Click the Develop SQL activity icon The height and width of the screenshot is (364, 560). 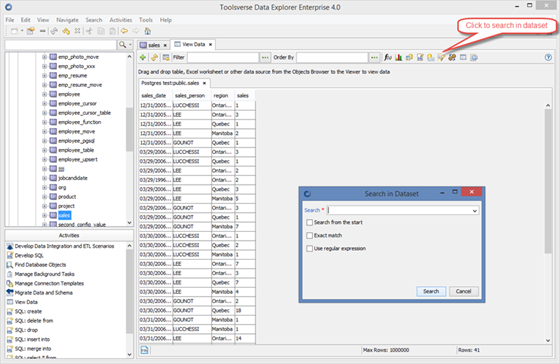pos(10,255)
